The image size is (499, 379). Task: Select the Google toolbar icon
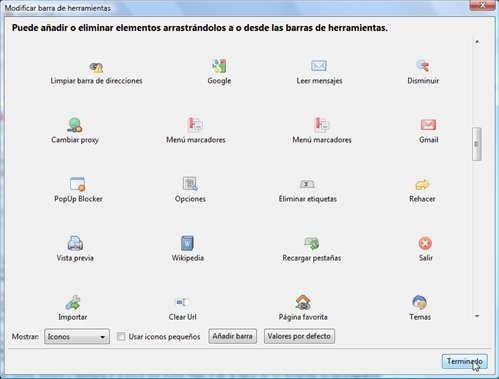219,66
